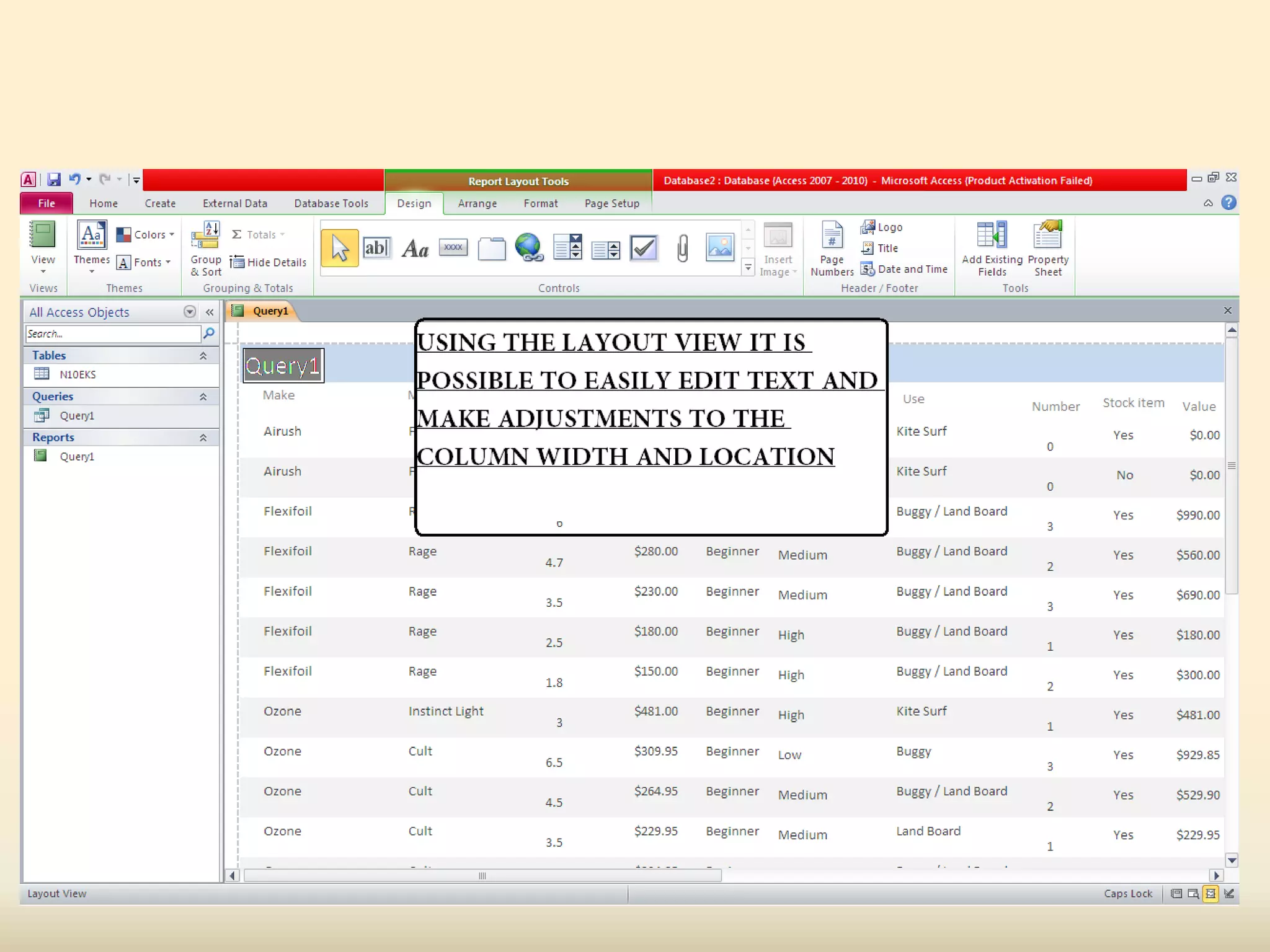Open the Property Sheet
The image size is (1270, 952).
coord(1047,249)
